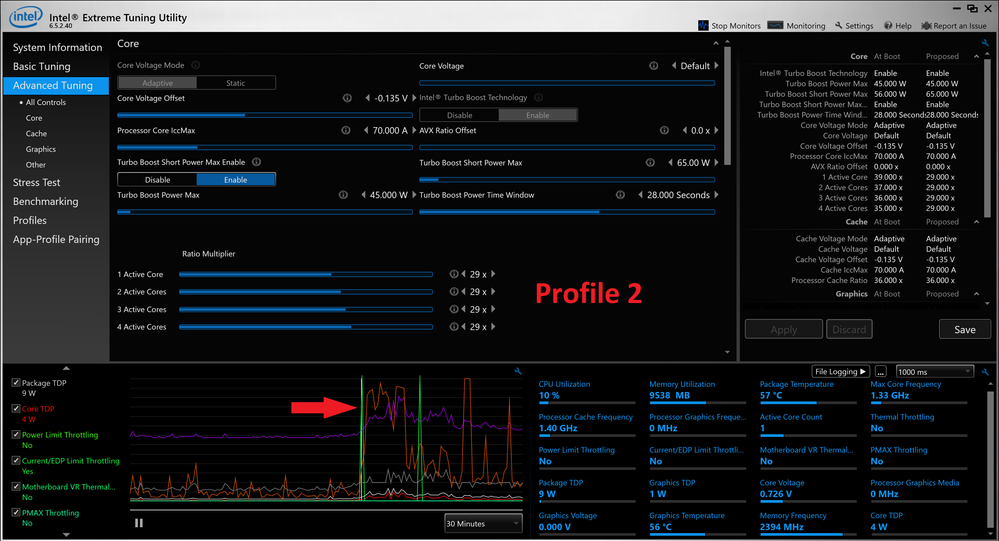
Task: Click wrench icon beside the 1000 ms dropdown
Action: pos(986,371)
